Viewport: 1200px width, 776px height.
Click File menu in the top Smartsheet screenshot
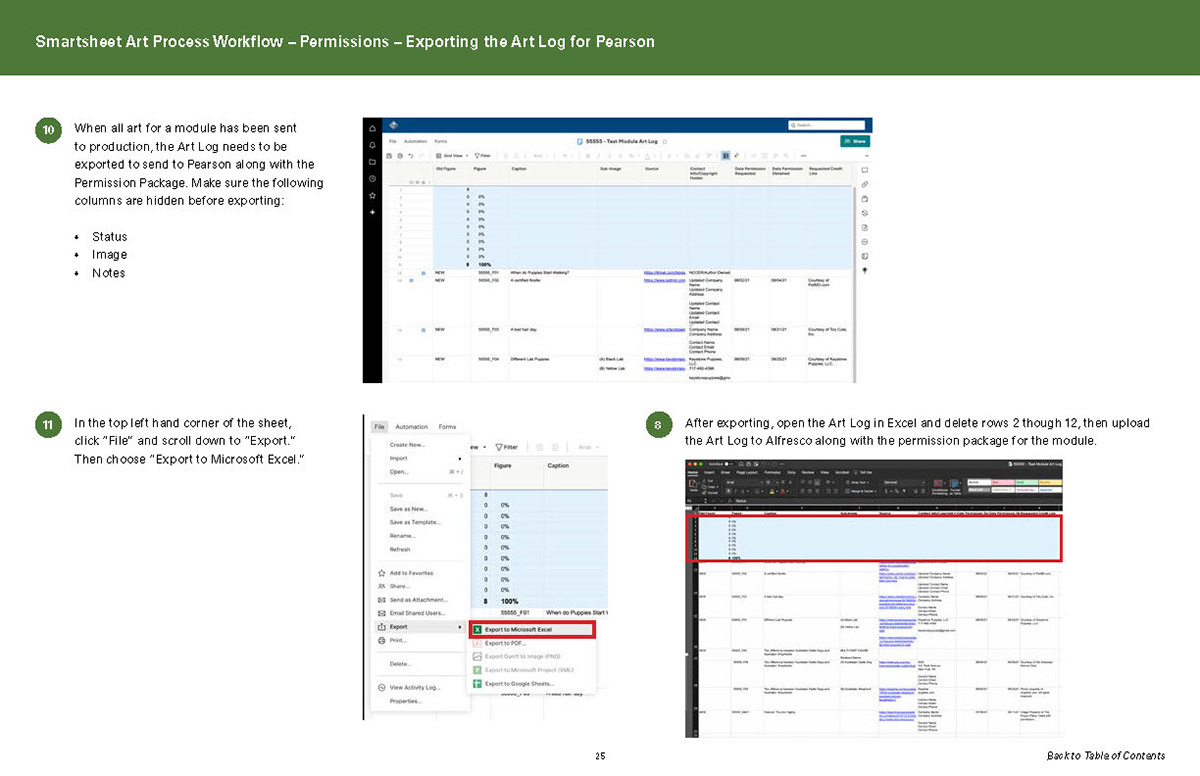pos(391,141)
